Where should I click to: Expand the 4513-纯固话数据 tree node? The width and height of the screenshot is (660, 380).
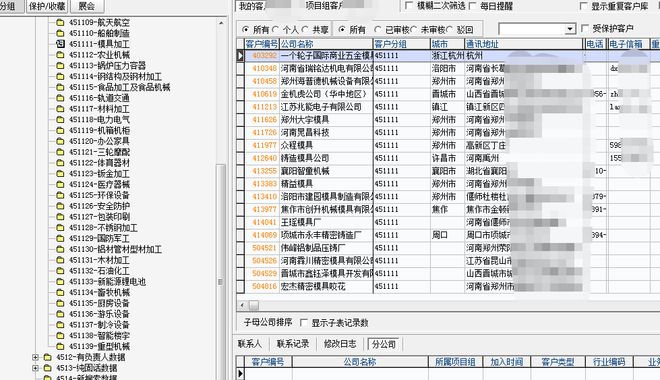click(35, 368)
